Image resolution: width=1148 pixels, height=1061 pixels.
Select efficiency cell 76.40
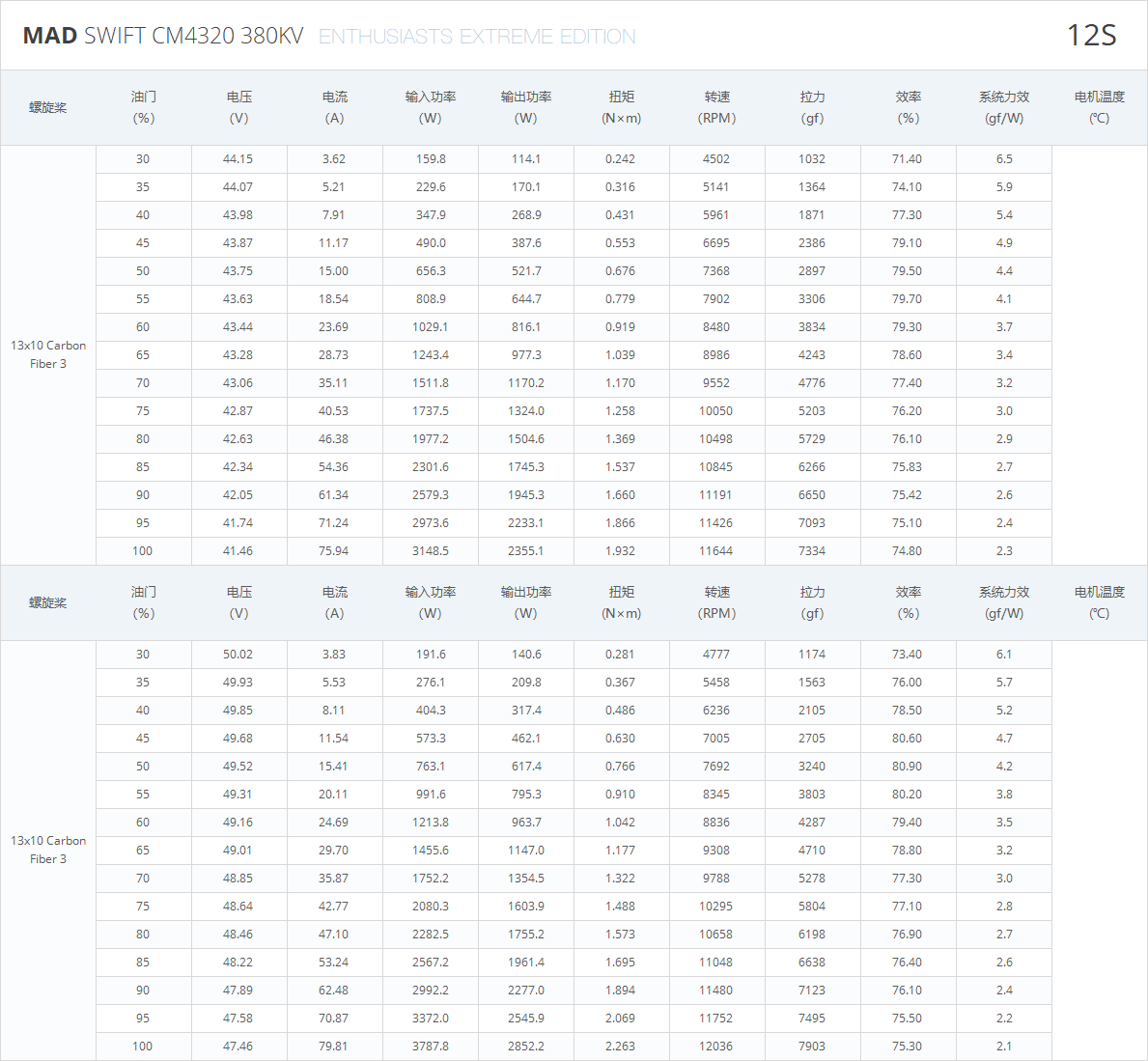pyautogui.click(x=908, y=963)
